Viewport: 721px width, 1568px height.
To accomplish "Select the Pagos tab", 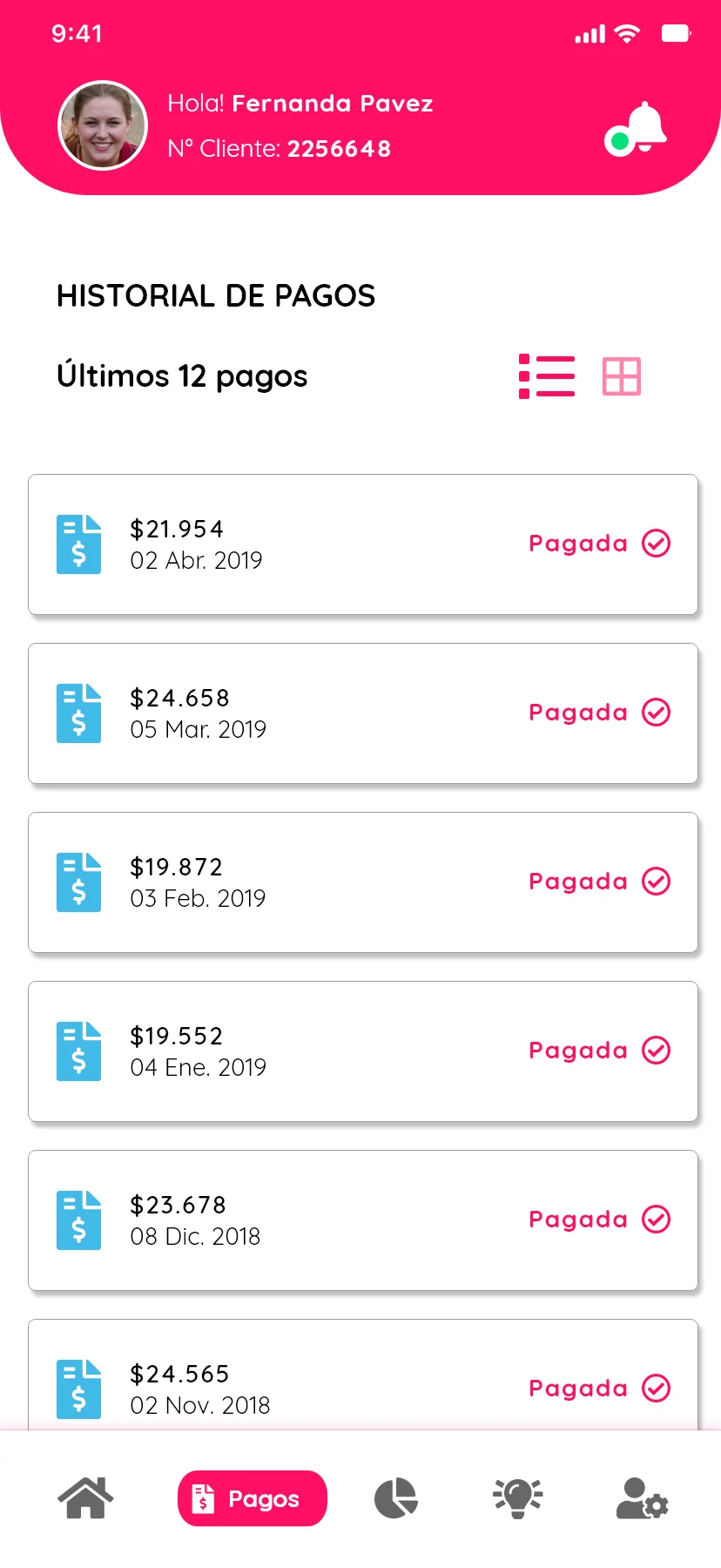I will [253, 1498].
